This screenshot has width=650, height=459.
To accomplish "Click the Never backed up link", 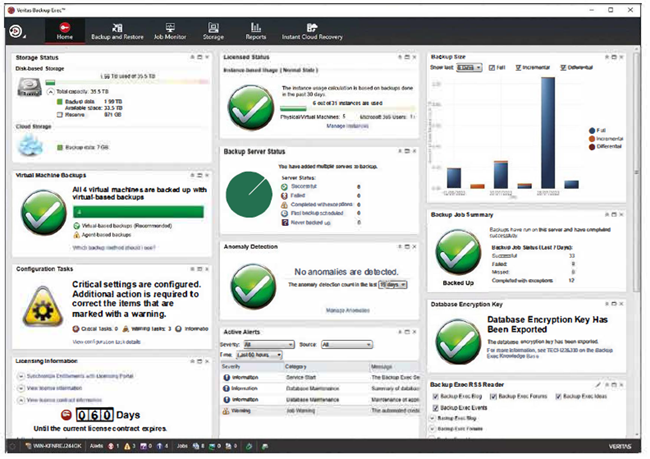I will 310,223.
